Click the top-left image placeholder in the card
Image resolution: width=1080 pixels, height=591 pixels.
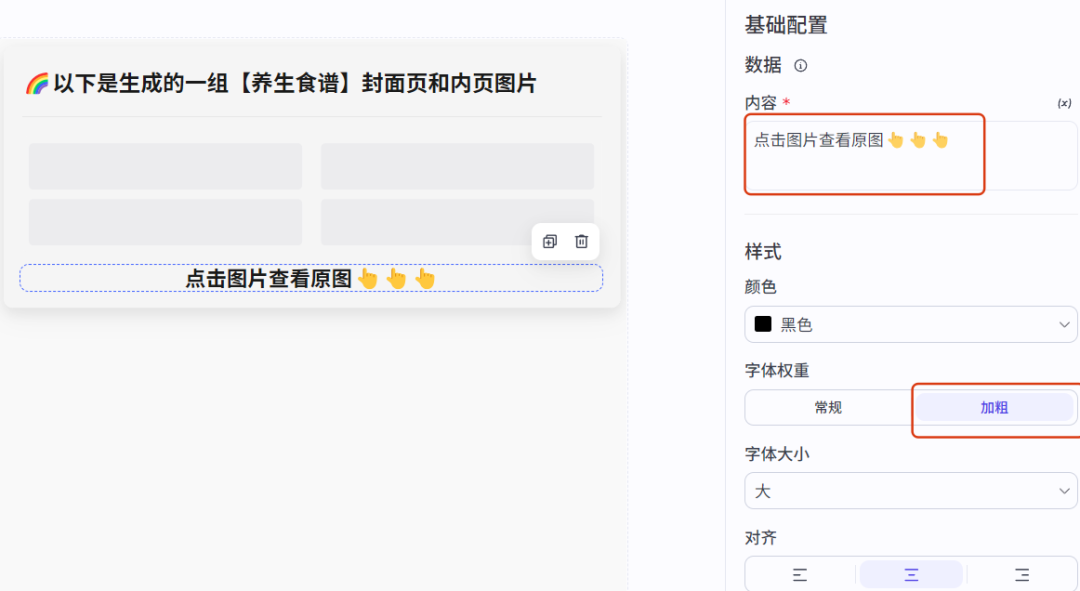pos(165,166)
